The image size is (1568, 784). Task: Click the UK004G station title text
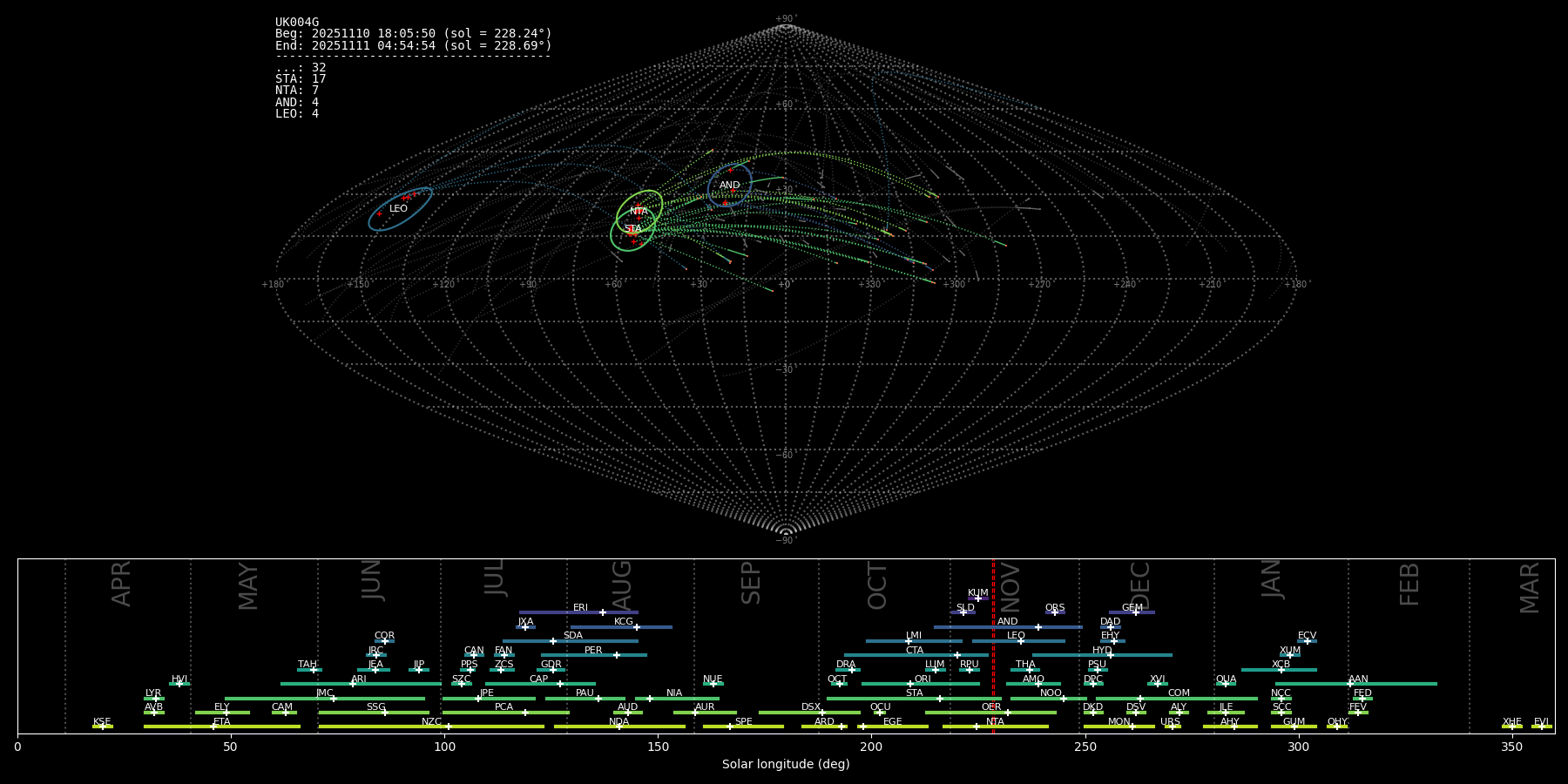(x=297, y=23)
